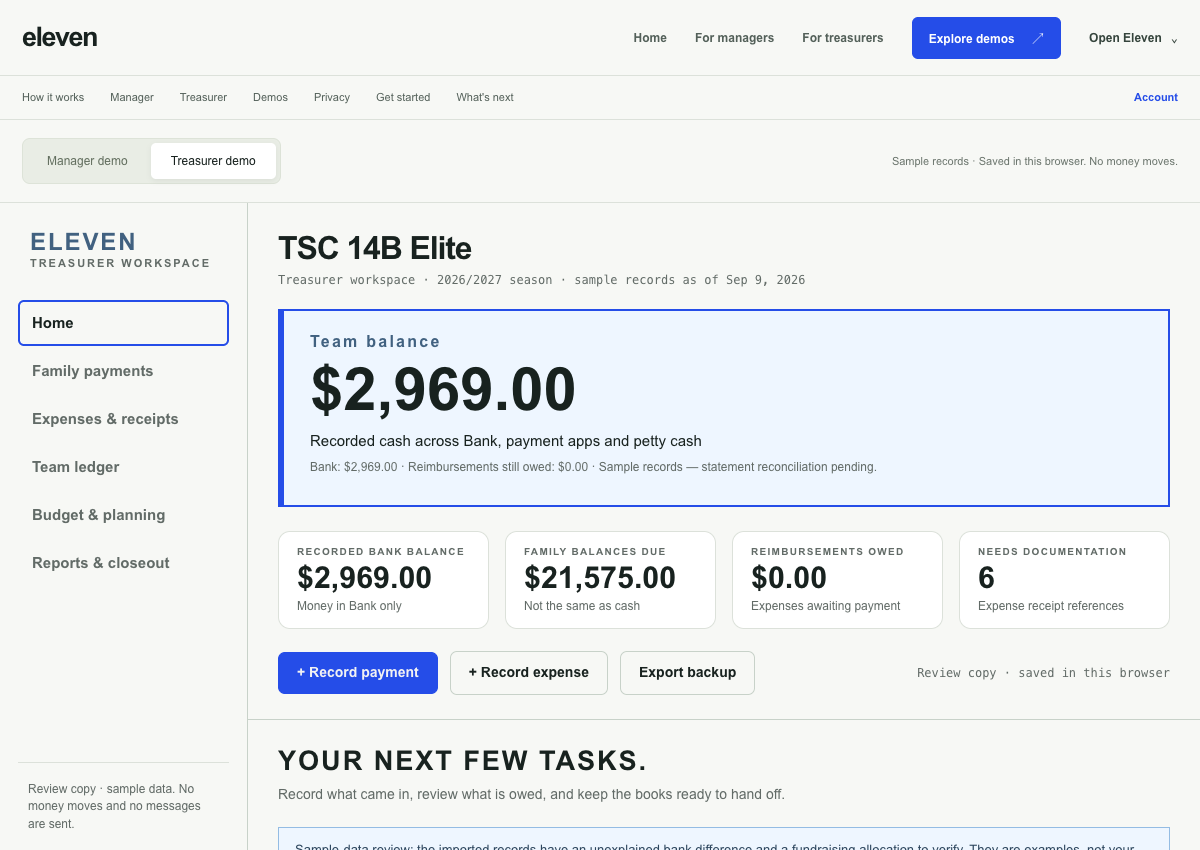The image size is (1200, 850).
Task: Click the 'Review copy · saved in this browser' note
Action: coord(1043,673)
